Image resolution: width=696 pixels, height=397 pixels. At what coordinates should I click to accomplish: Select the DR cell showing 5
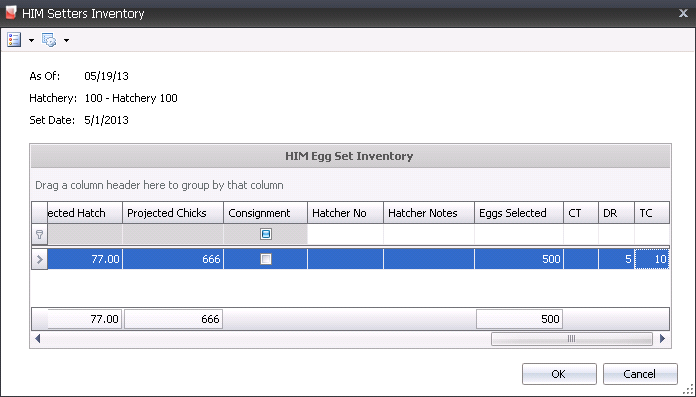coord(616,259)
